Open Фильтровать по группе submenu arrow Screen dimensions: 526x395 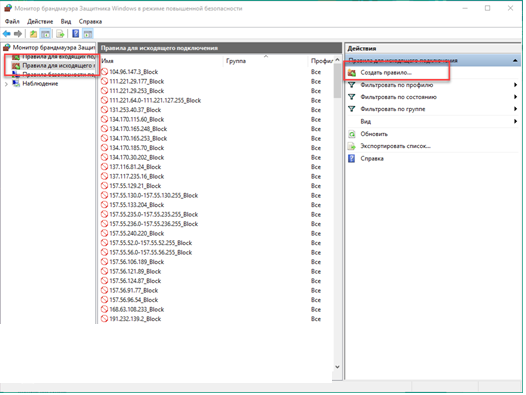[515, 109]
